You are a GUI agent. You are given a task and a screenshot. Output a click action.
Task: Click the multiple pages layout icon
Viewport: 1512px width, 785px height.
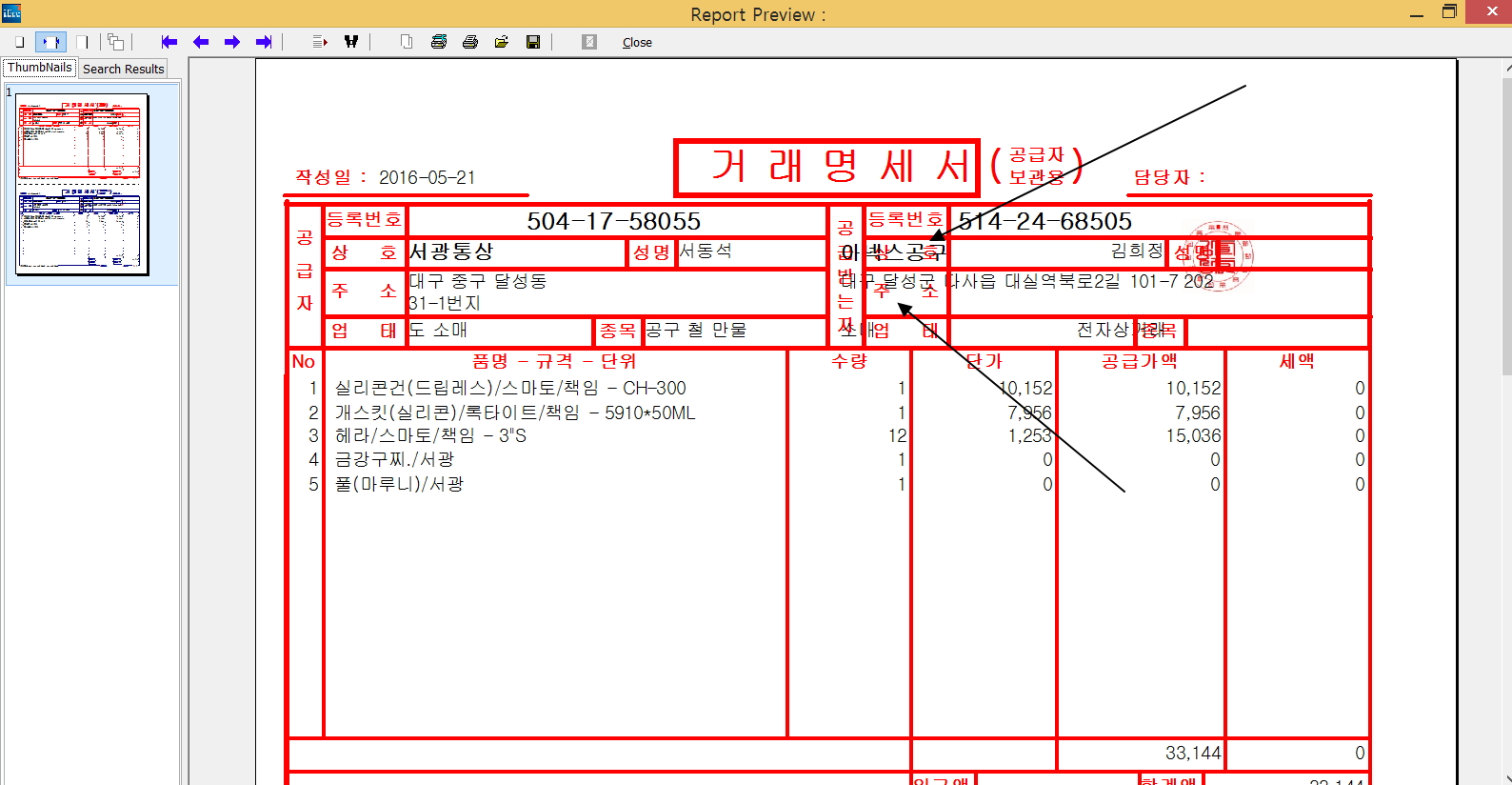[115, 42]
